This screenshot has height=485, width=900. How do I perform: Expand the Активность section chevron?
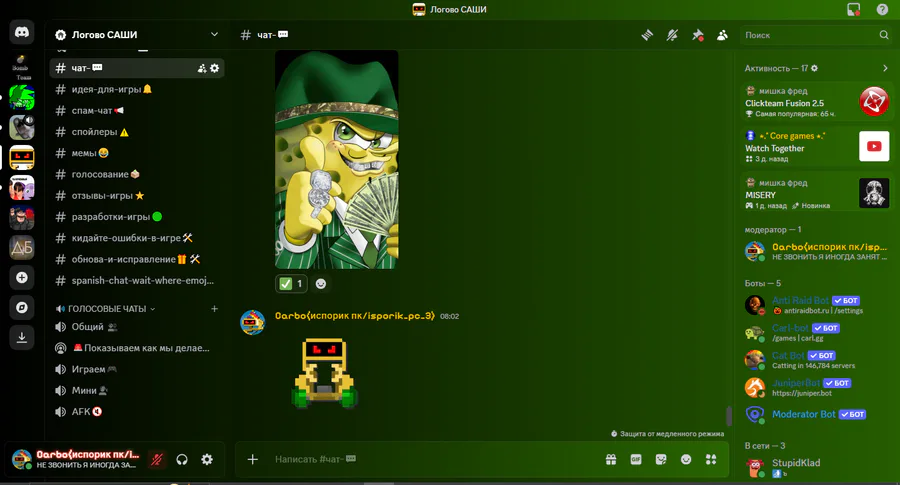[885, 68]
